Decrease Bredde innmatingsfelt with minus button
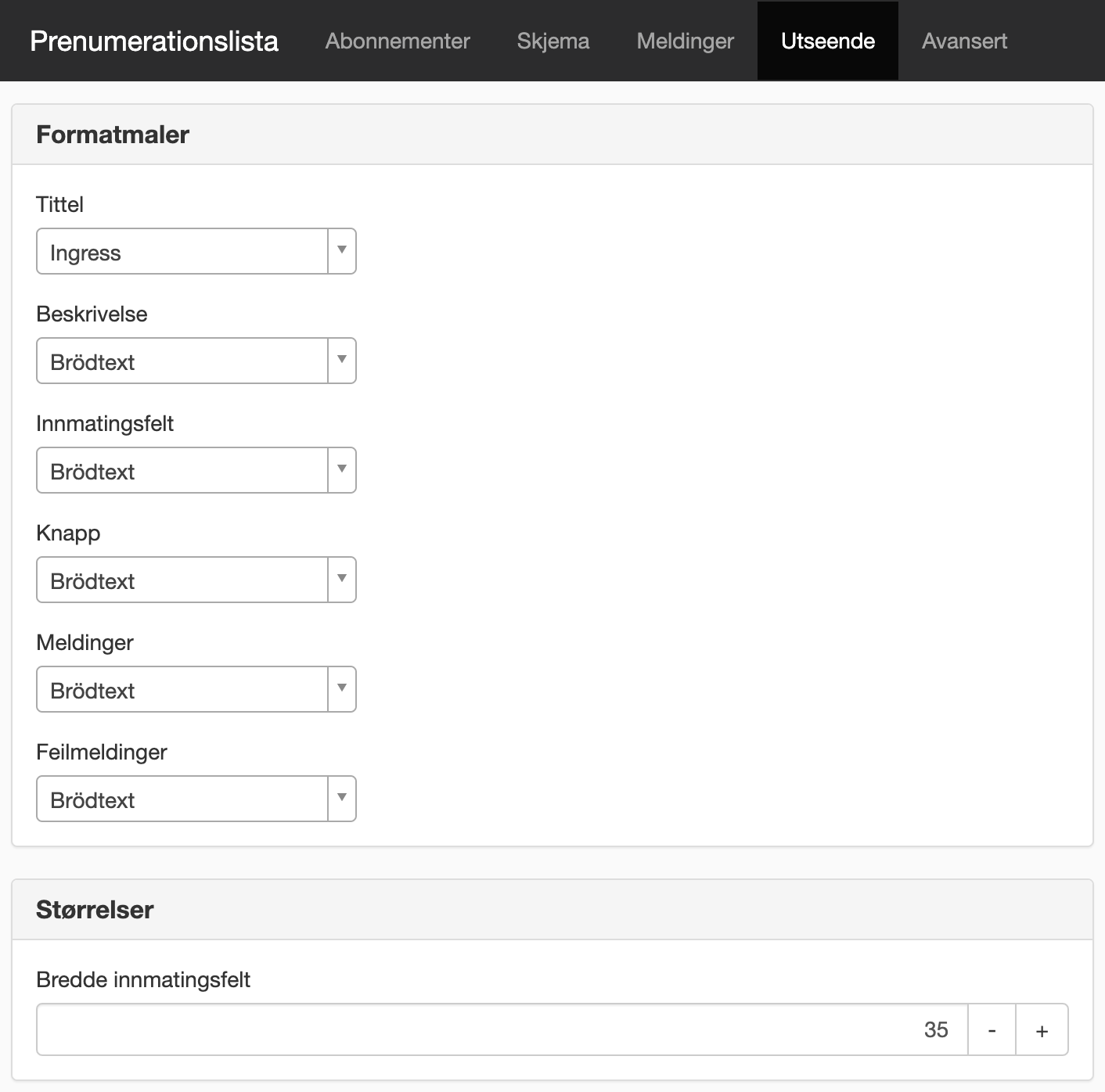Screen dimensions: 1105x1092 992,1029
